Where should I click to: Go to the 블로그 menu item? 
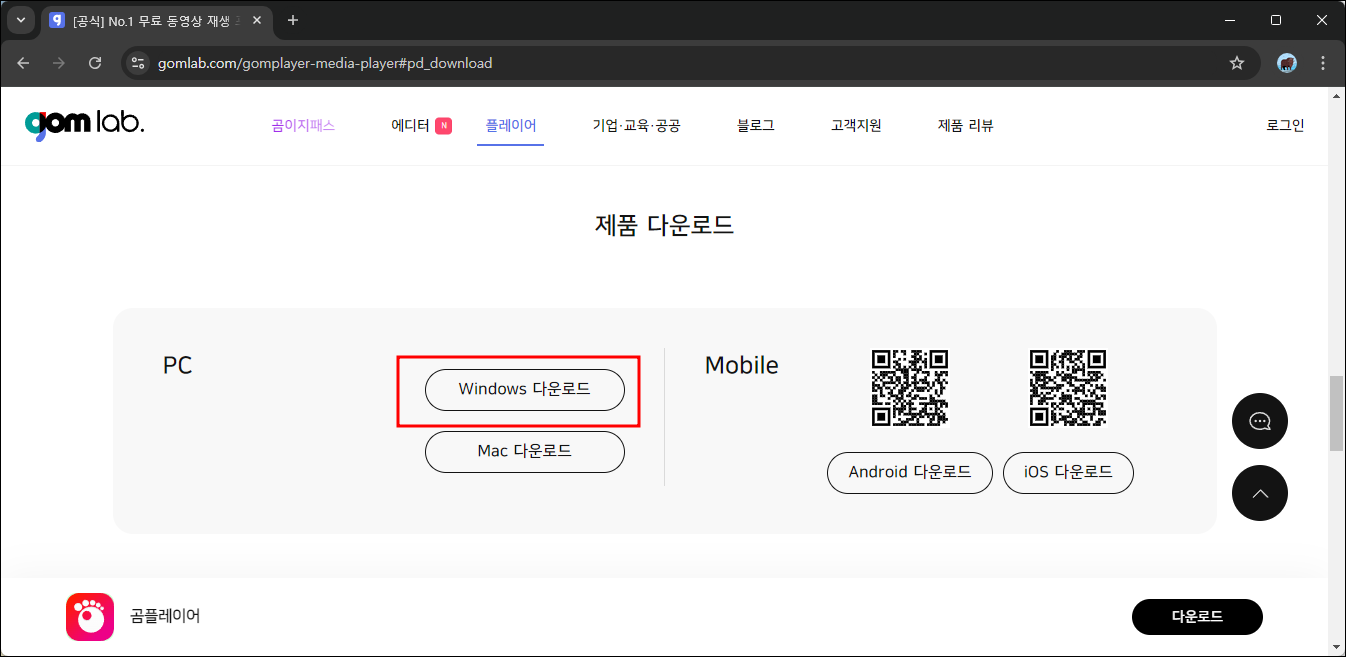pos(756,125)
